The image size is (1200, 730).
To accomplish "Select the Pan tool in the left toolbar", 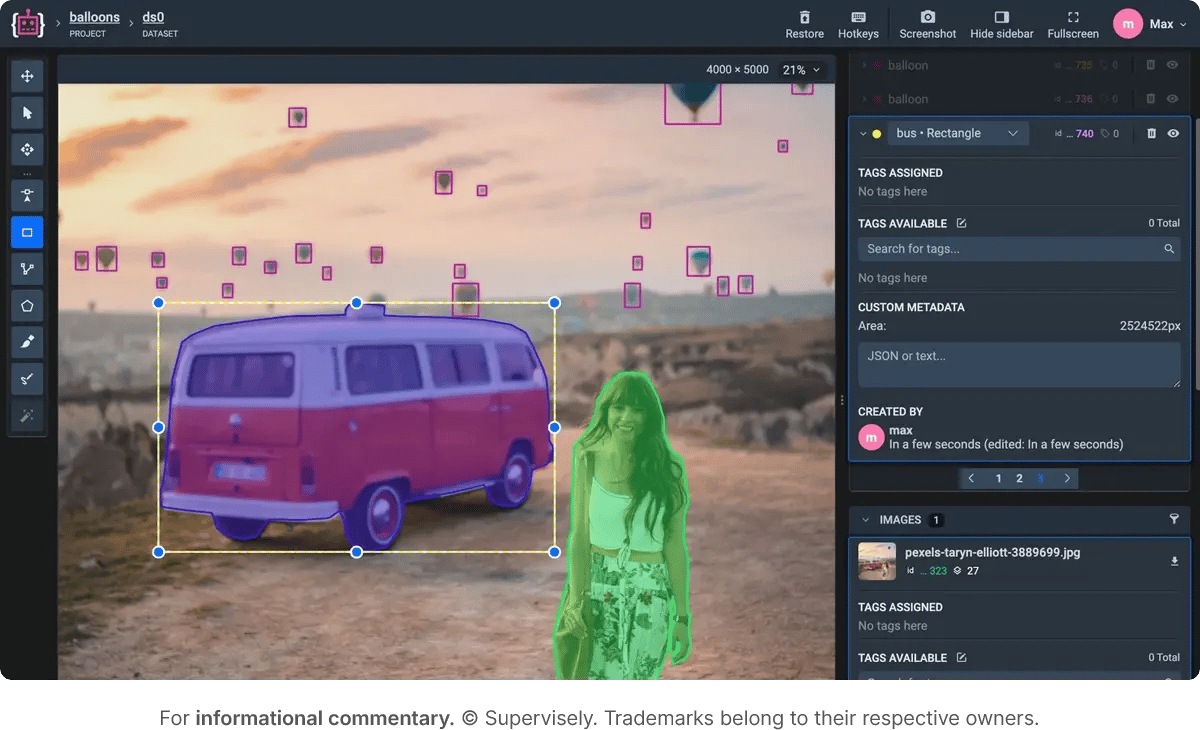I will 27,76.
